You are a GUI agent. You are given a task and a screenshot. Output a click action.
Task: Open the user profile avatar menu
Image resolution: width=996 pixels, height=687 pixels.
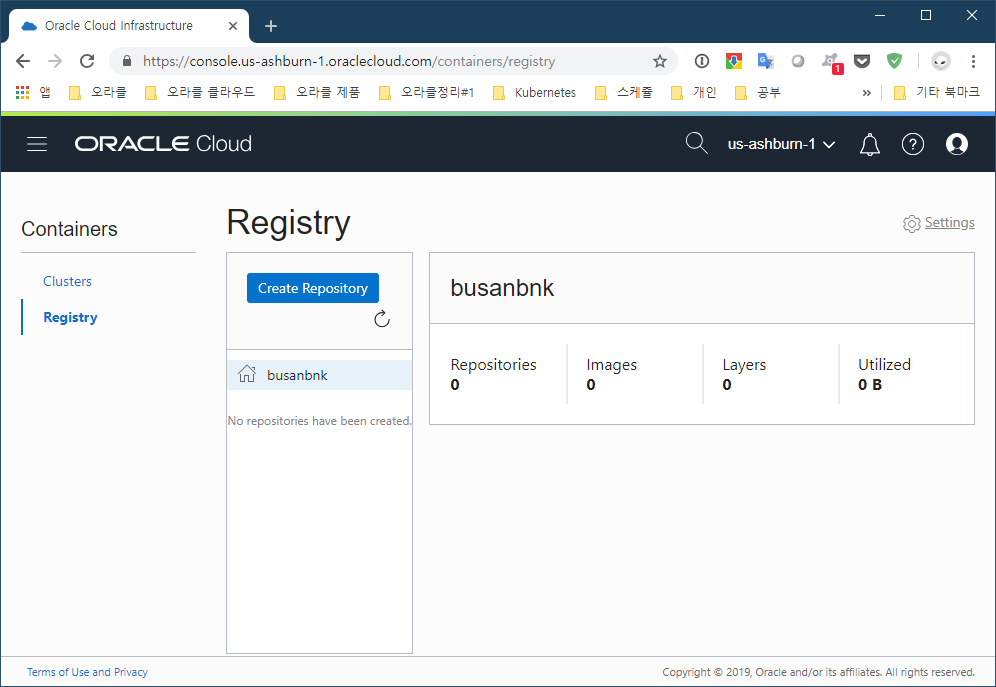point(956,144)
